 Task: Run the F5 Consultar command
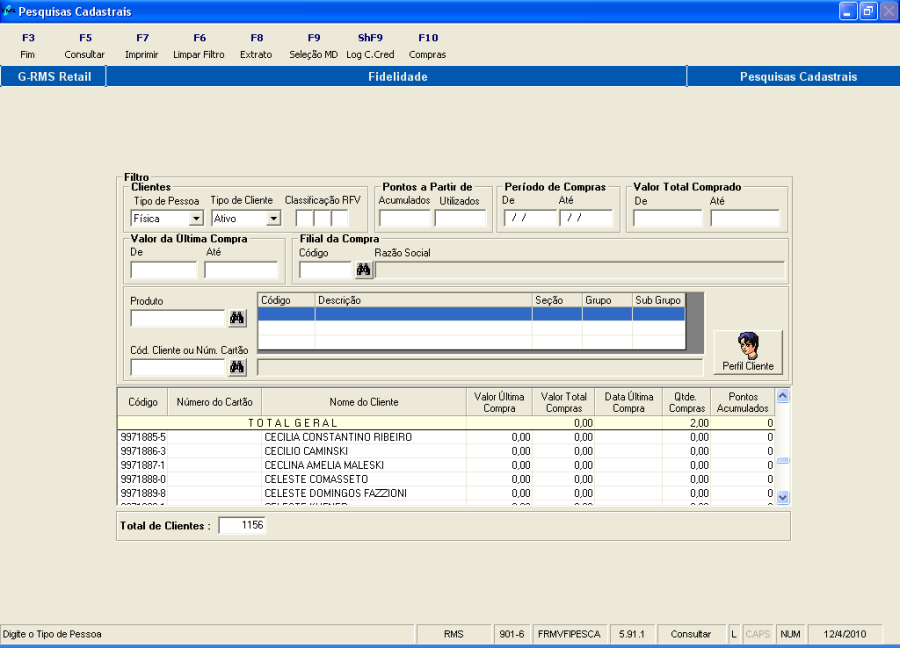point(85,46)
